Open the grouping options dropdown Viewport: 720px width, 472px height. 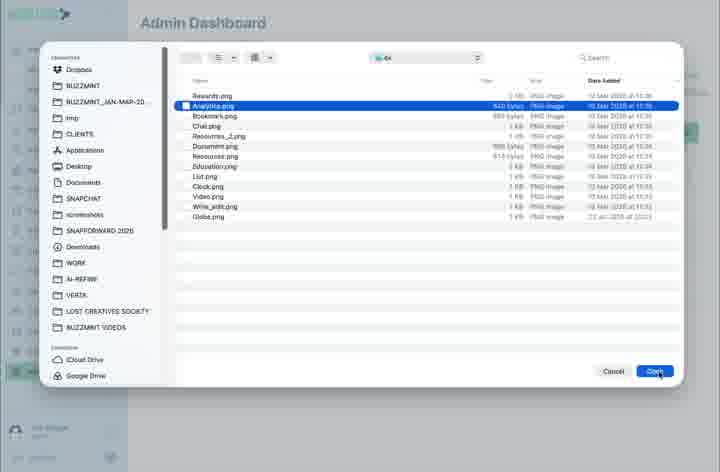pos(260,58)
